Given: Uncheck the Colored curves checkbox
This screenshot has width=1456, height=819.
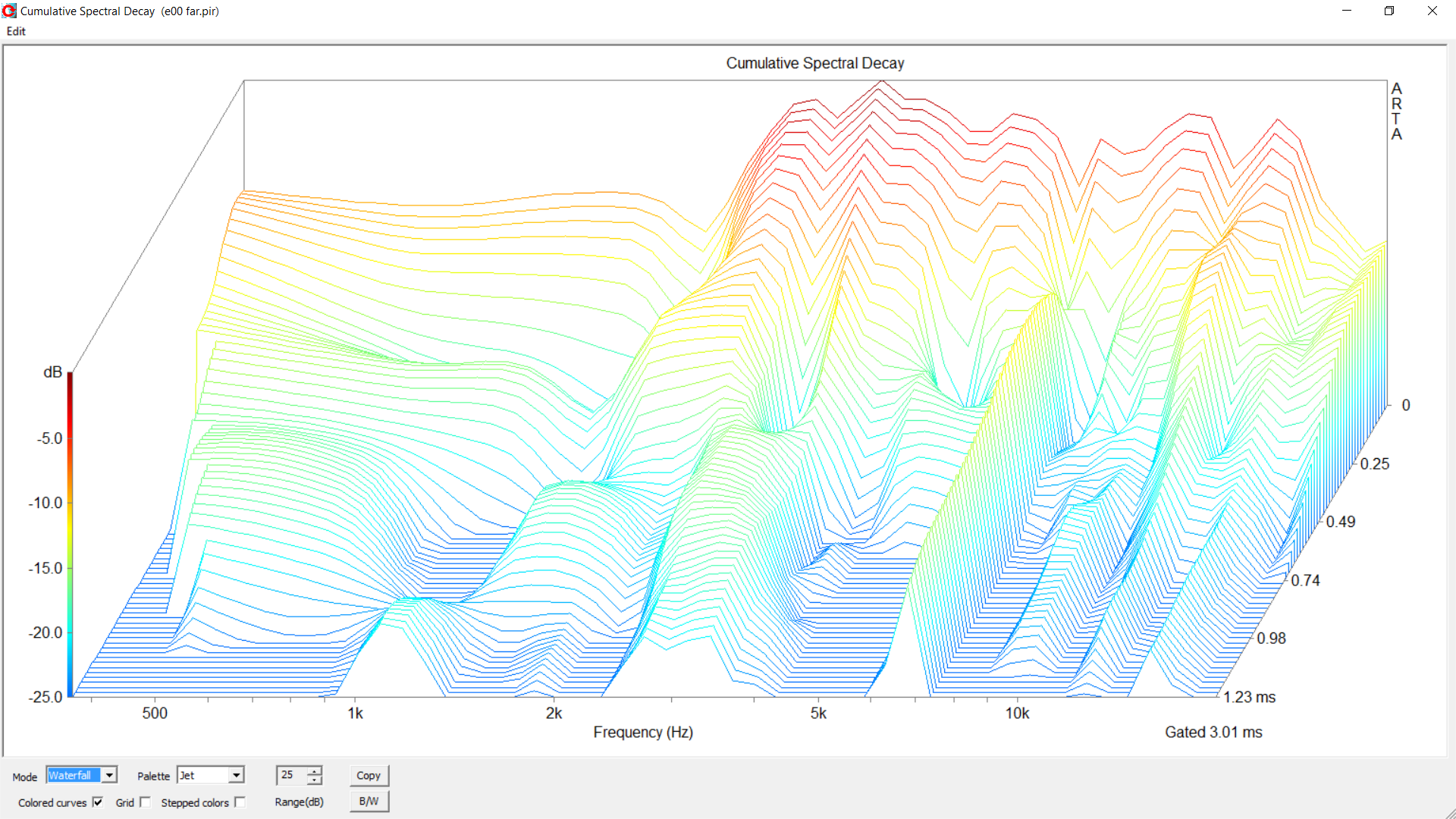Looking at the screenshot, I should [x=98, y=802].
